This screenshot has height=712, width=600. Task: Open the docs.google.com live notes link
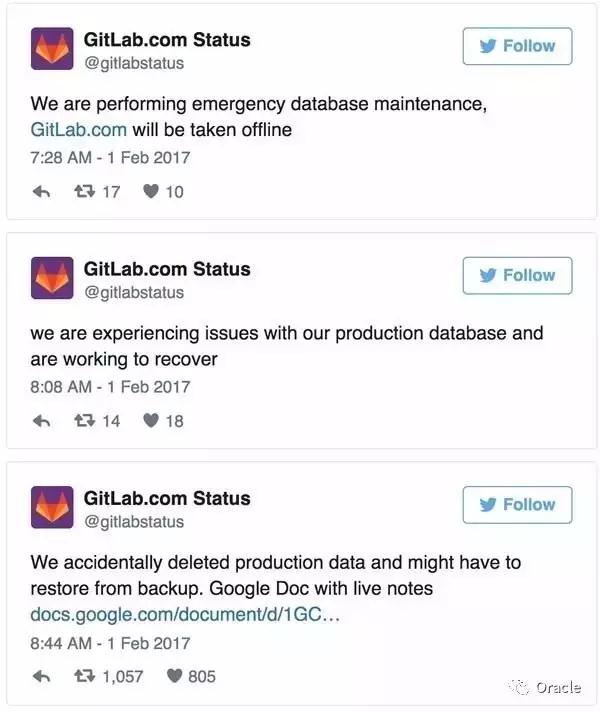tap(186, 614)
